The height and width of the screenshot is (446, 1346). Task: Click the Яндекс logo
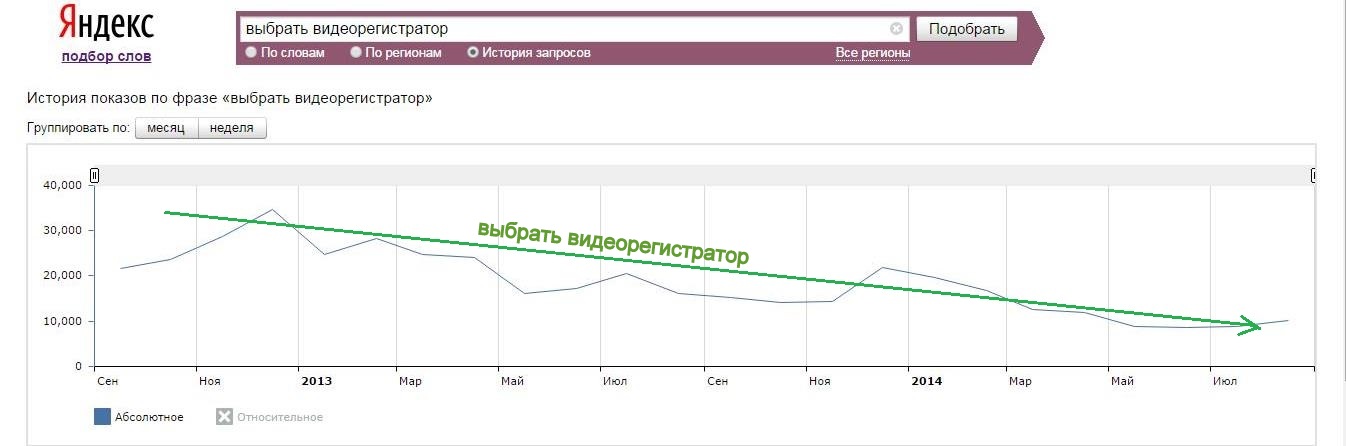coord(106,23)
